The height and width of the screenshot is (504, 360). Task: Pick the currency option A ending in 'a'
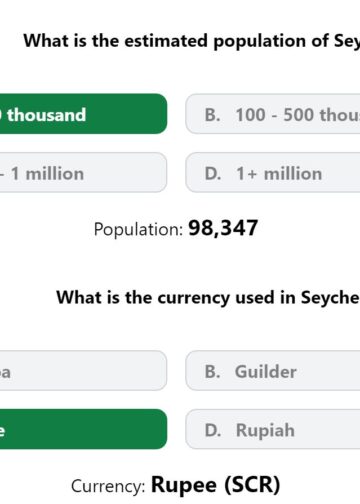point(83,370)
